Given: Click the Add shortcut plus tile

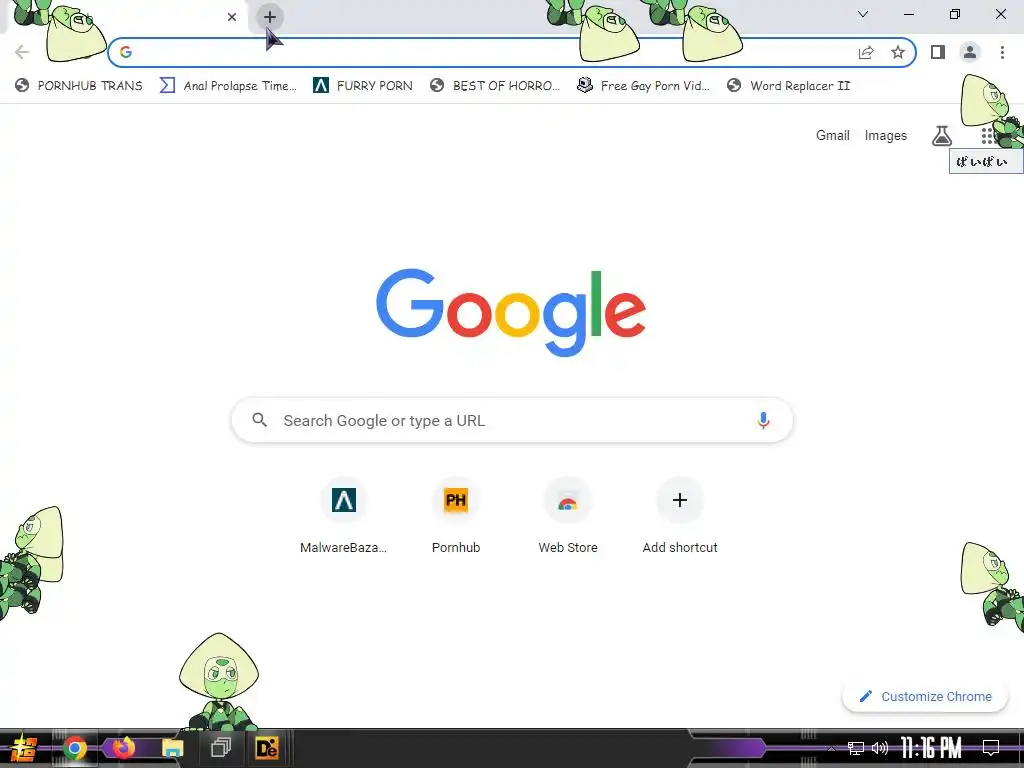Looking at the screenshot, I should pos(680,517).
